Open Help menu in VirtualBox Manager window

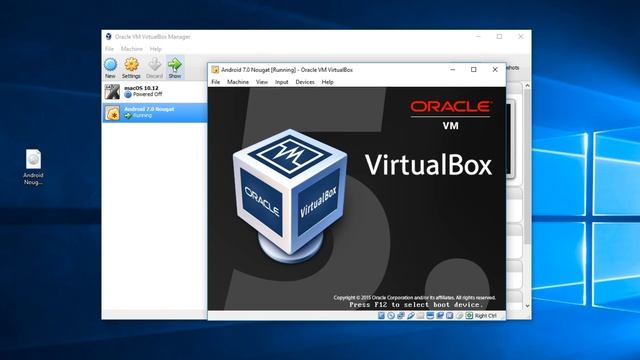(x=156, y=49)
